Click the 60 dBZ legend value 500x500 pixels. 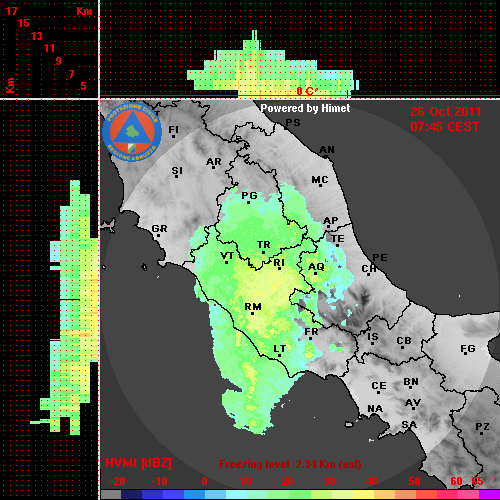[456, 481]
